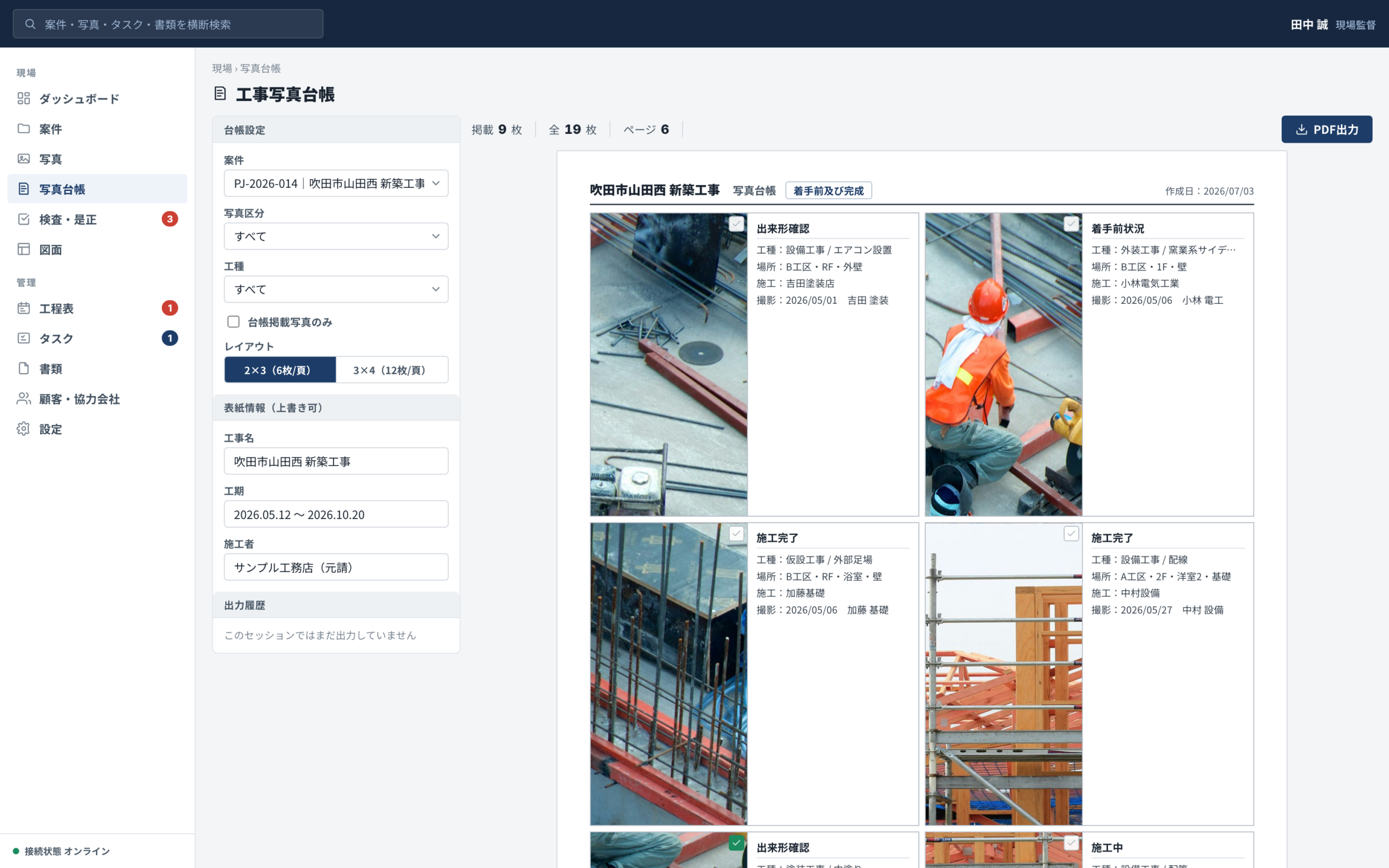
Task: Go to 書類 documents
Action: point(97,368)
